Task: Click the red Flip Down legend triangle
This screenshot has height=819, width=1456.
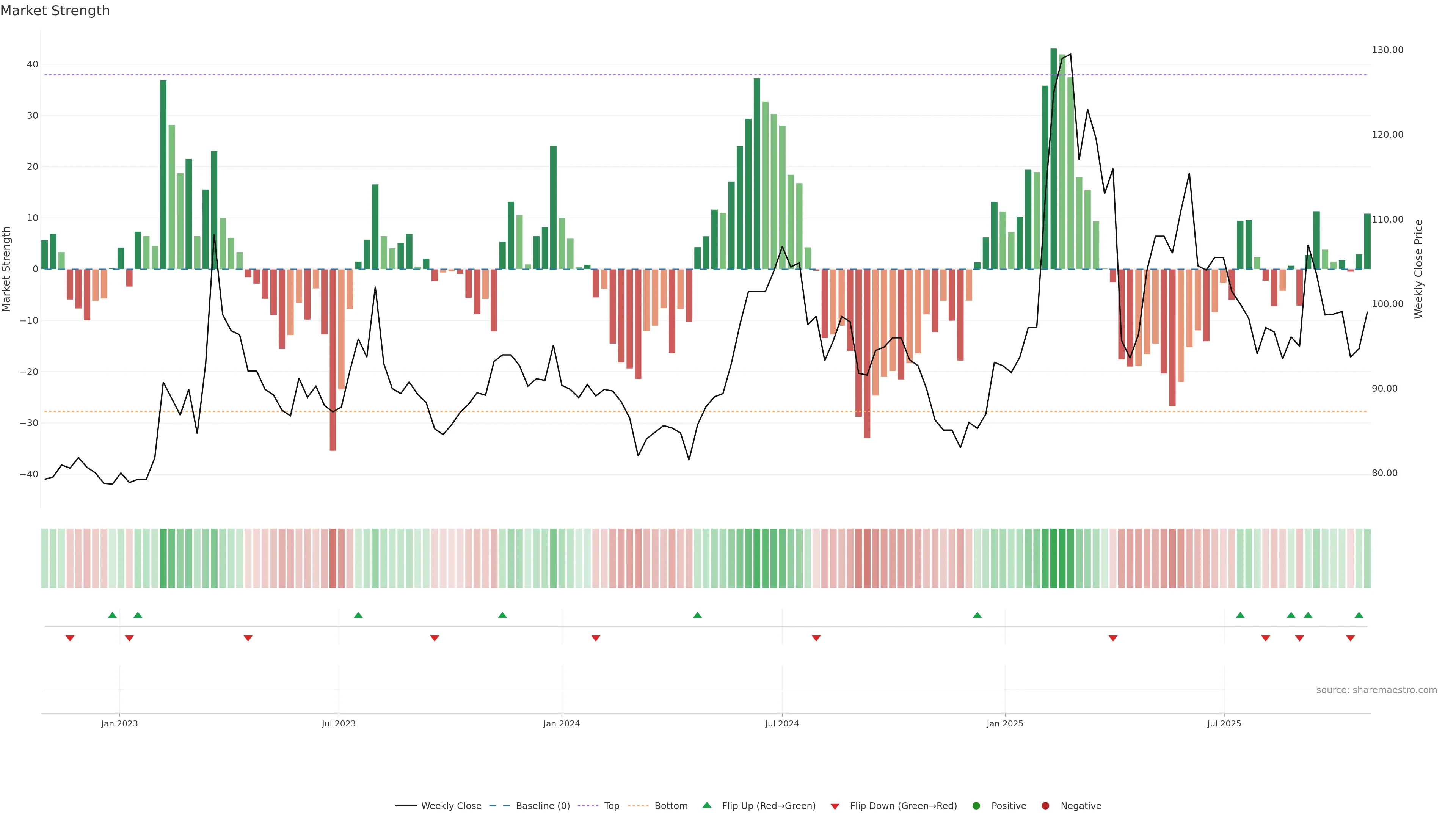Action: click(835, 806)
